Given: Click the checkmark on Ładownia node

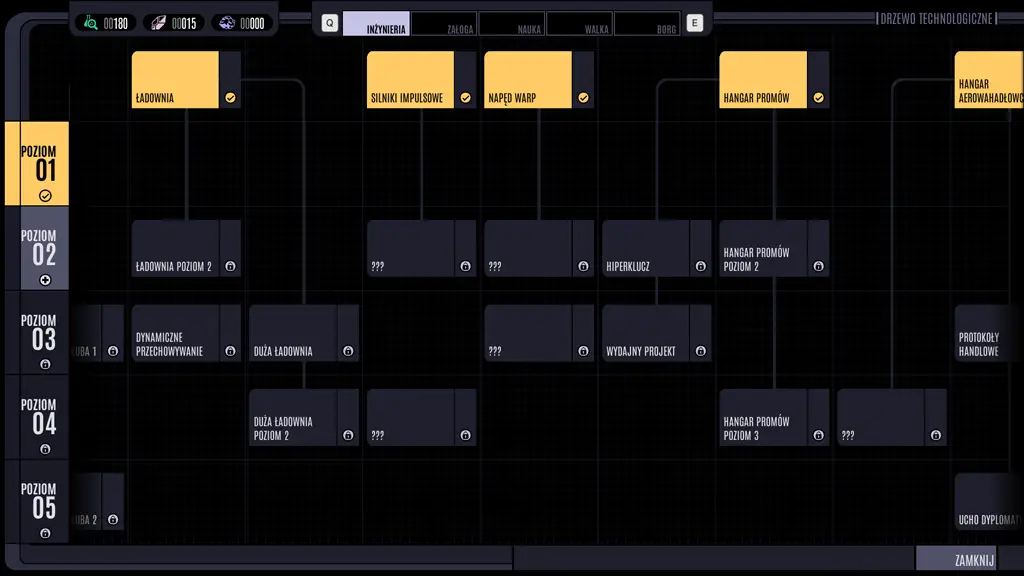Looking at the screenshot, I should 231,98.
